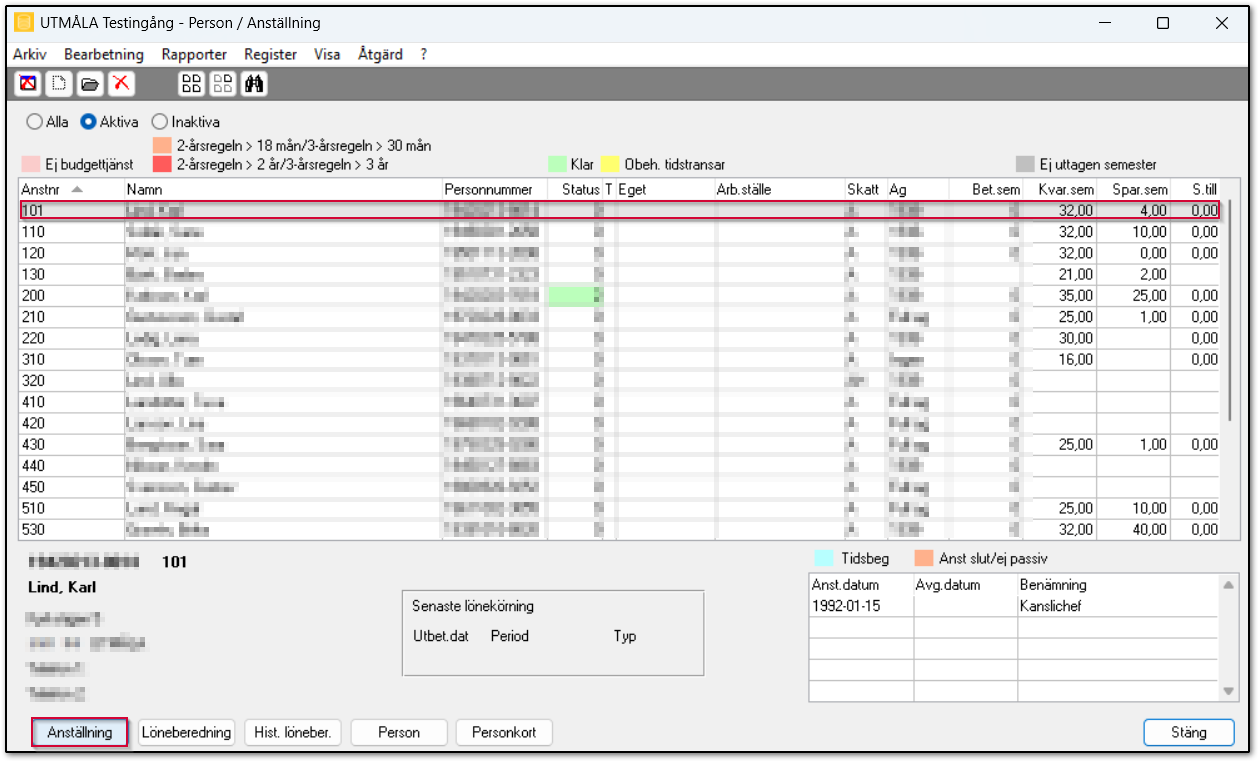This screenshot has width=1259, height=762.
Task: Click the binoculars search toolbar icon
Action: tap(254, 84)
